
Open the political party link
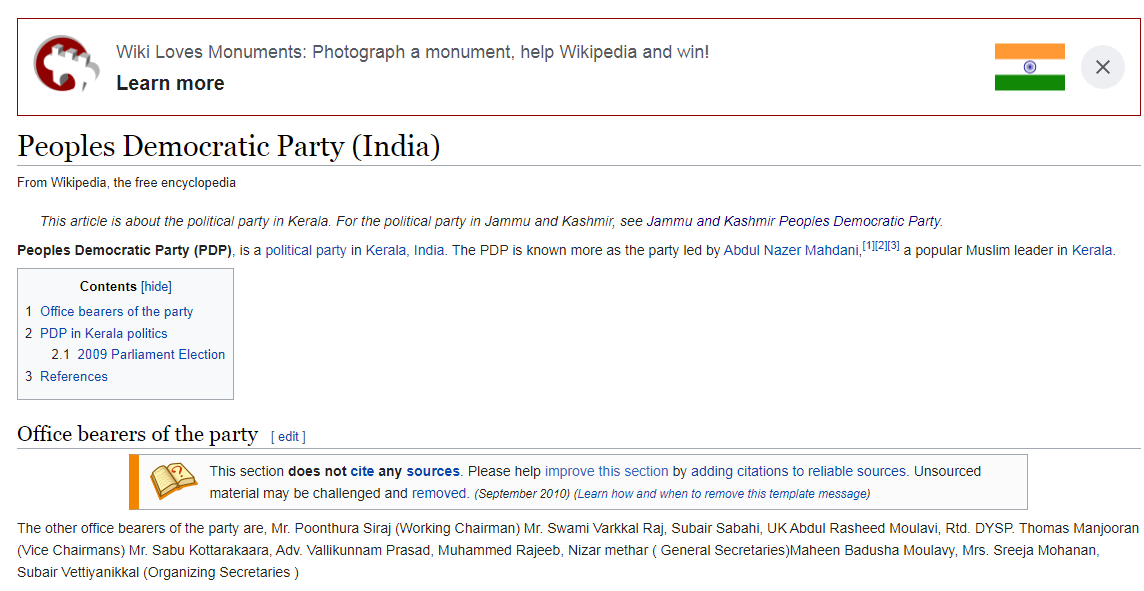[306, 250]
